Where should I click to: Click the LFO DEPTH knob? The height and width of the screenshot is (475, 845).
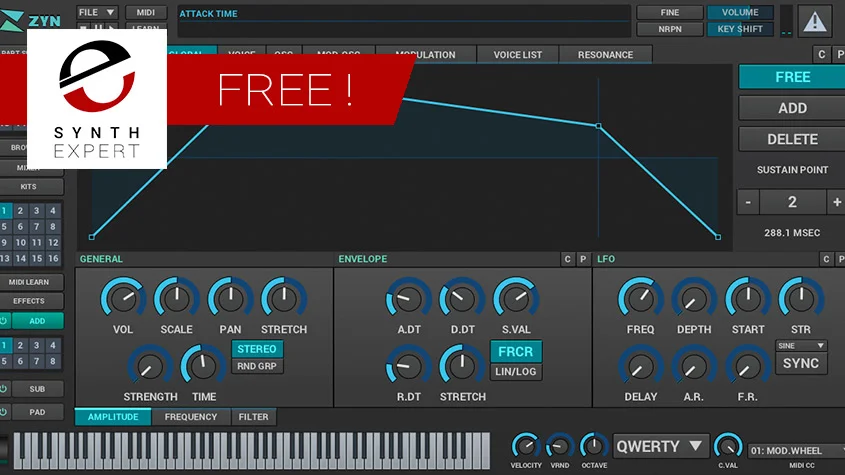point(694,298)
